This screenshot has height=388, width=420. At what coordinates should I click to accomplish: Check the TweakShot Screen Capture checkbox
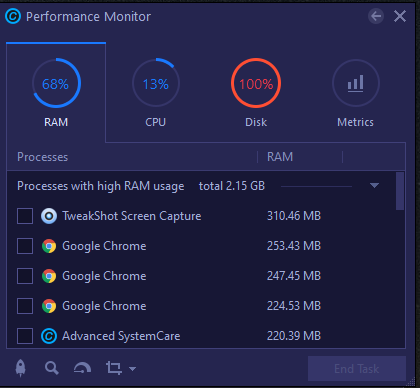[25, 216]
